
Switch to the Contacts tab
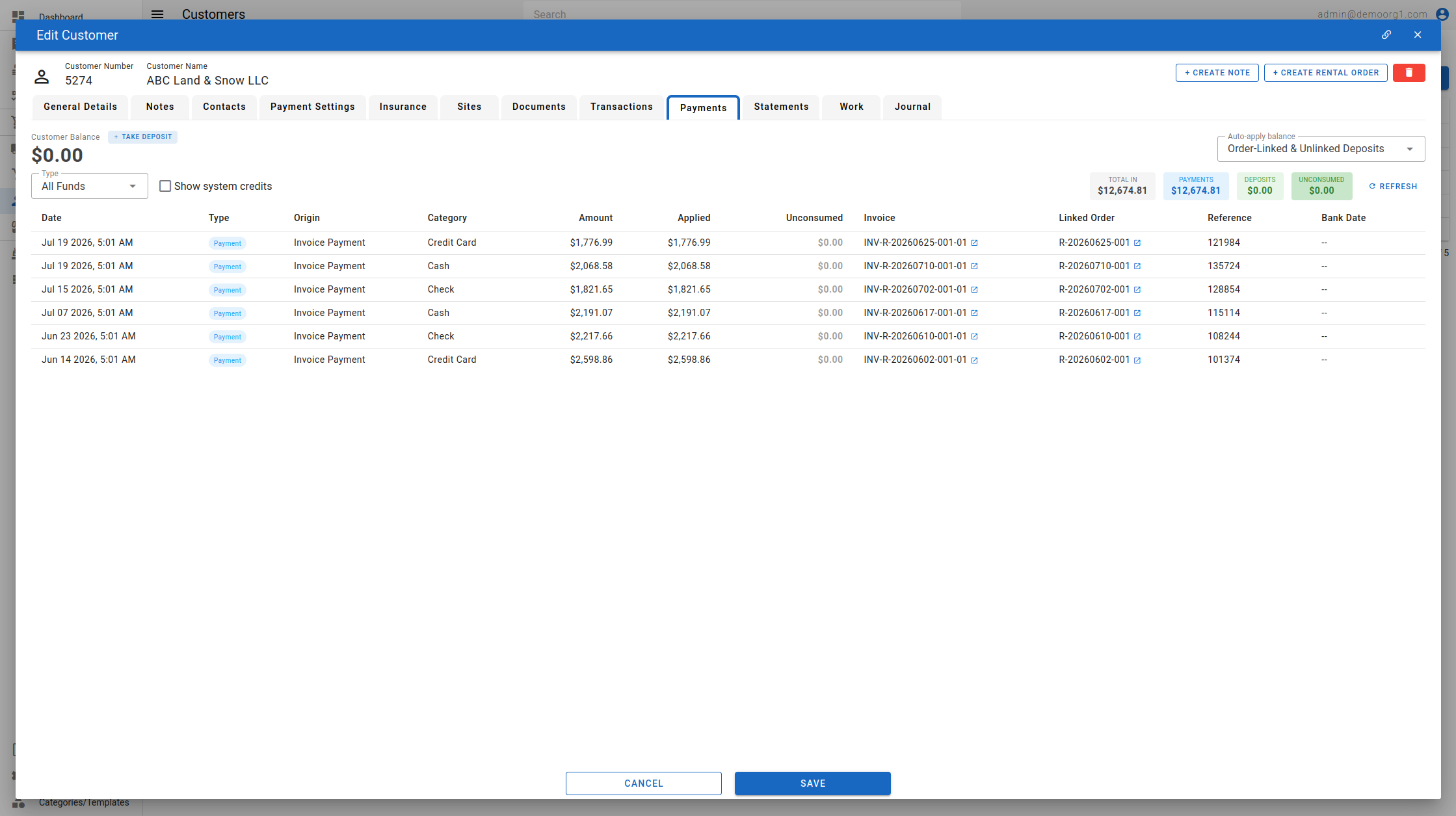(224, 107)
